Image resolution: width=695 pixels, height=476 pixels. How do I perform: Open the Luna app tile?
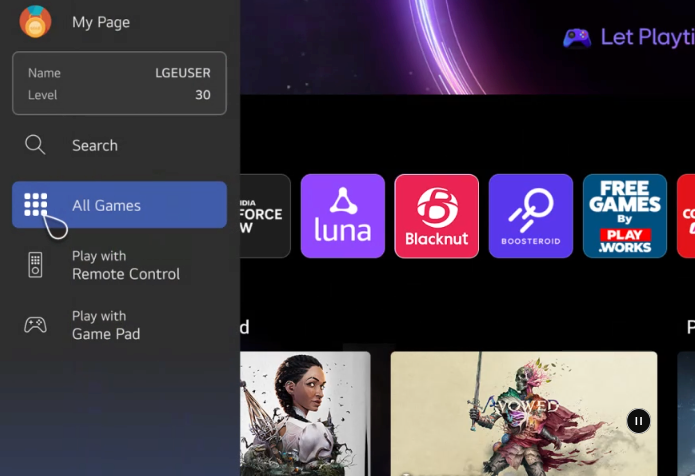pyautogui.click(x=343, y=216)
